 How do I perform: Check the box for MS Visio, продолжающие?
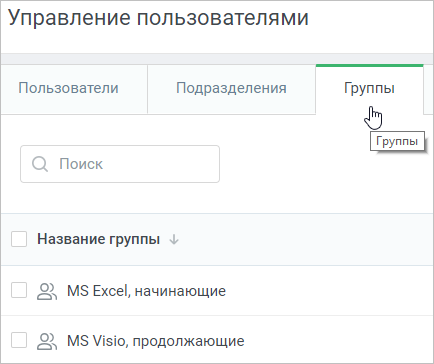pos(19,341)
